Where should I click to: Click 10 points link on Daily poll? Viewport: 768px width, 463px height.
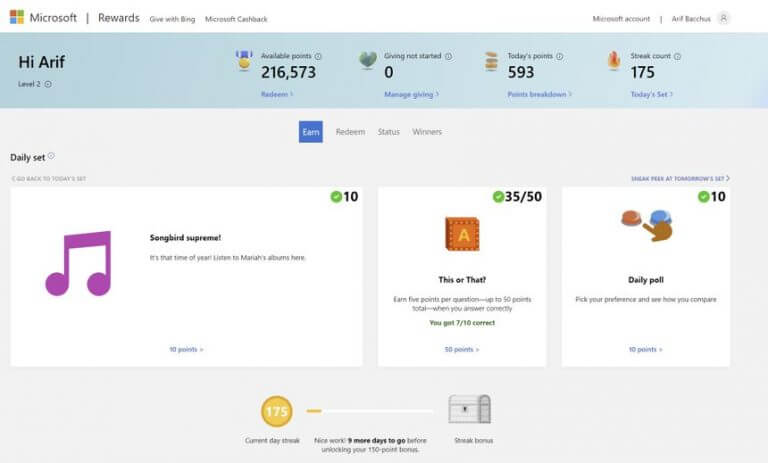646,349
